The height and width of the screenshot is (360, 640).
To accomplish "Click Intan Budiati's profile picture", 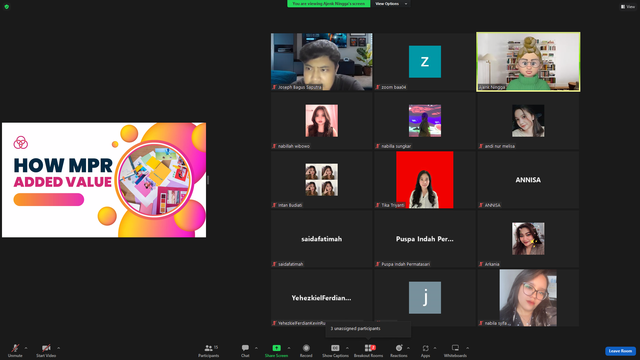I will click(x=322, y=180).
